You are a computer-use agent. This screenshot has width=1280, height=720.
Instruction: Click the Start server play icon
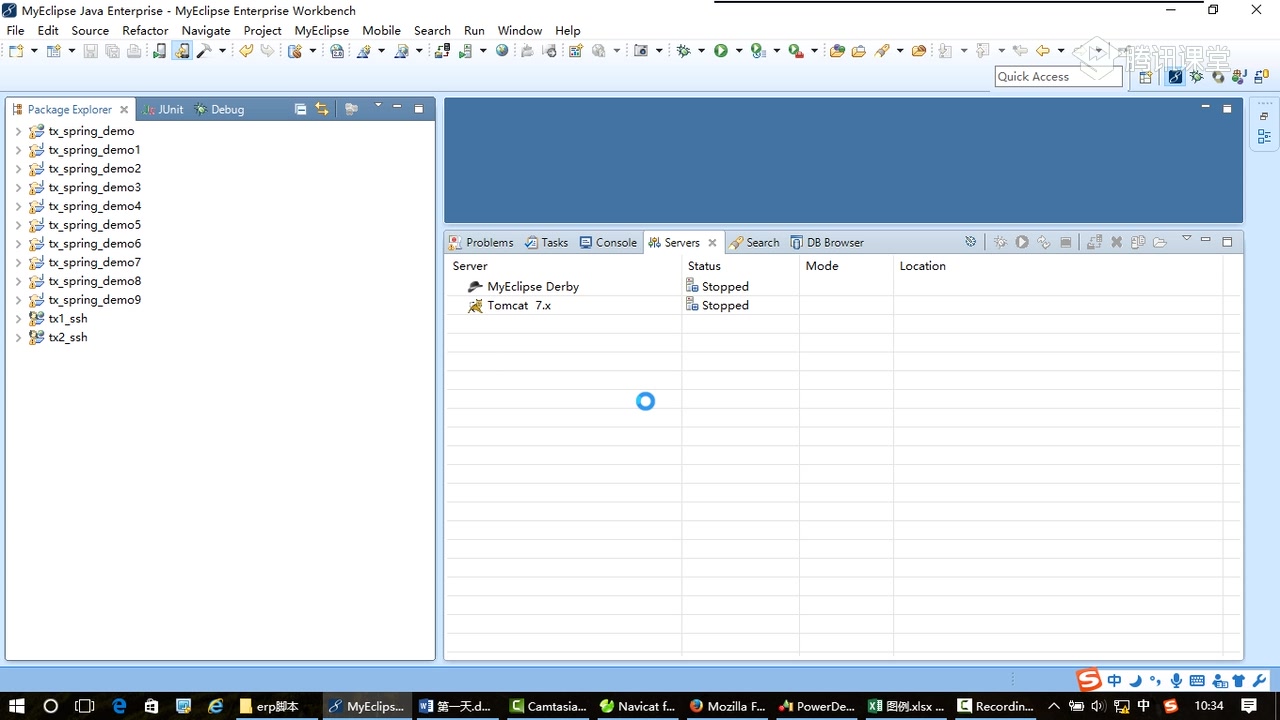1022,242
